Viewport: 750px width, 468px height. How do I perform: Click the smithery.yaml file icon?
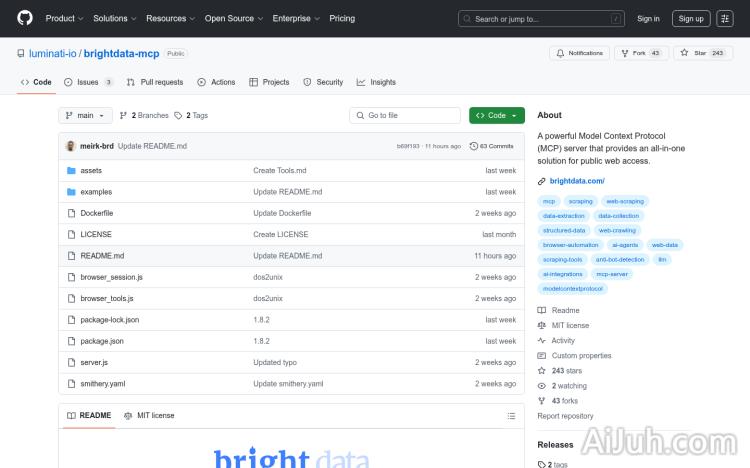click(71, 384)
